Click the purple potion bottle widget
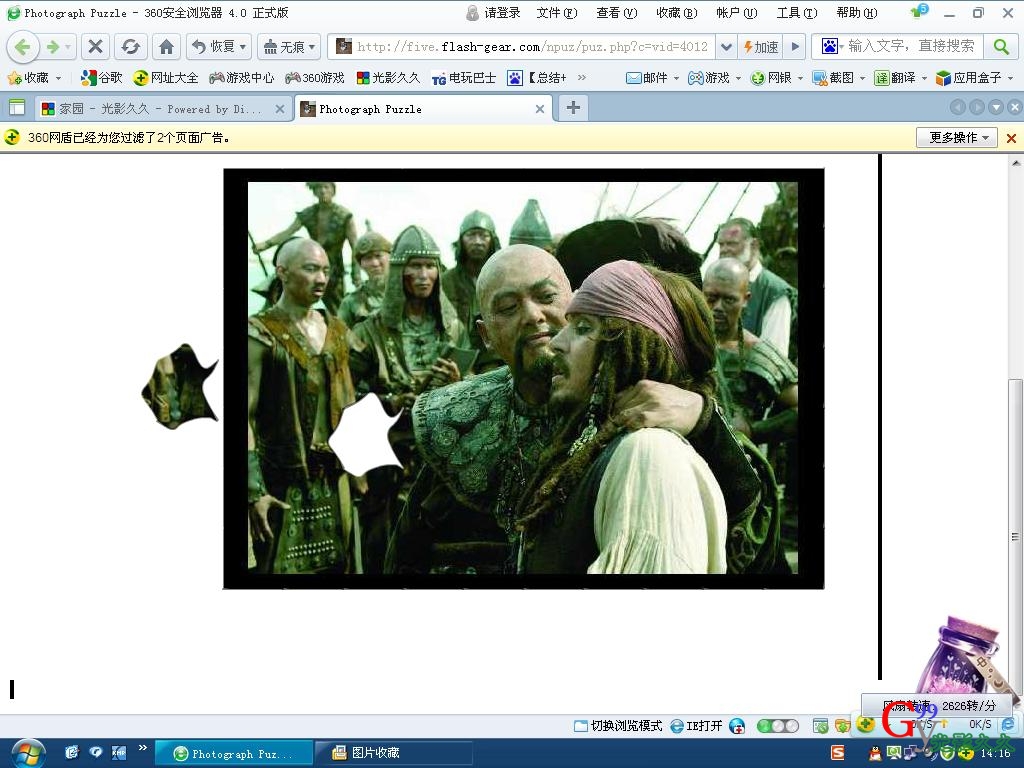The width and height of the screenshot is (1024, 768). pyautogui.click(x=965, y=656)
